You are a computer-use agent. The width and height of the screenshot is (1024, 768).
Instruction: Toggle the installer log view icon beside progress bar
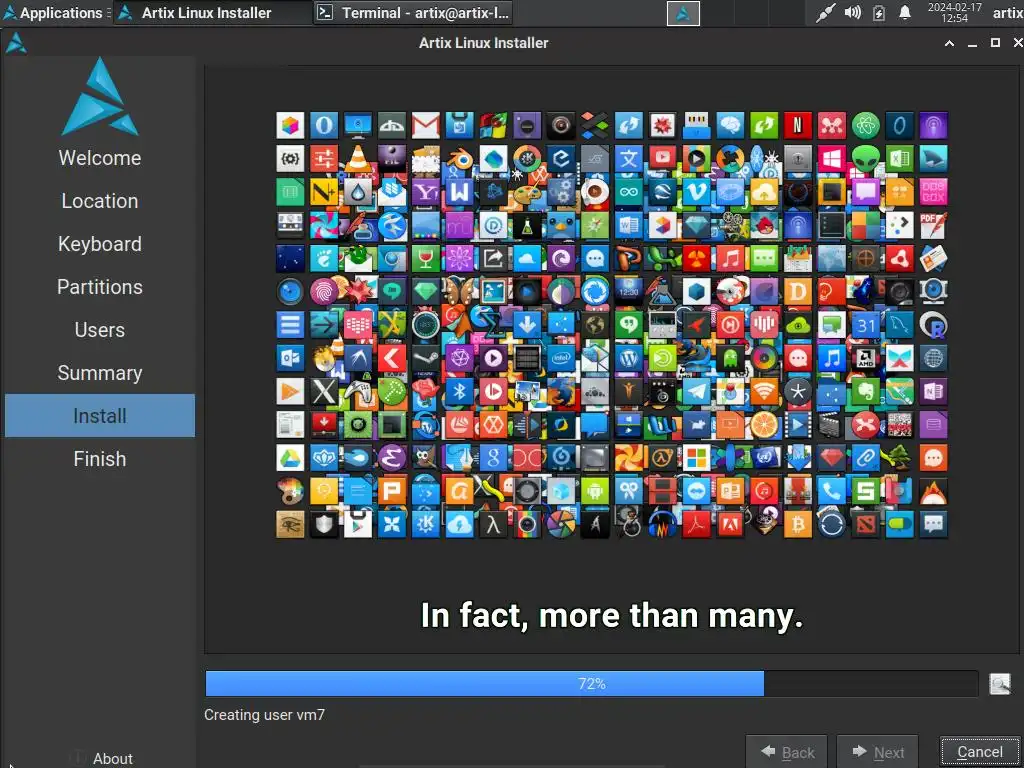point(999,684)
